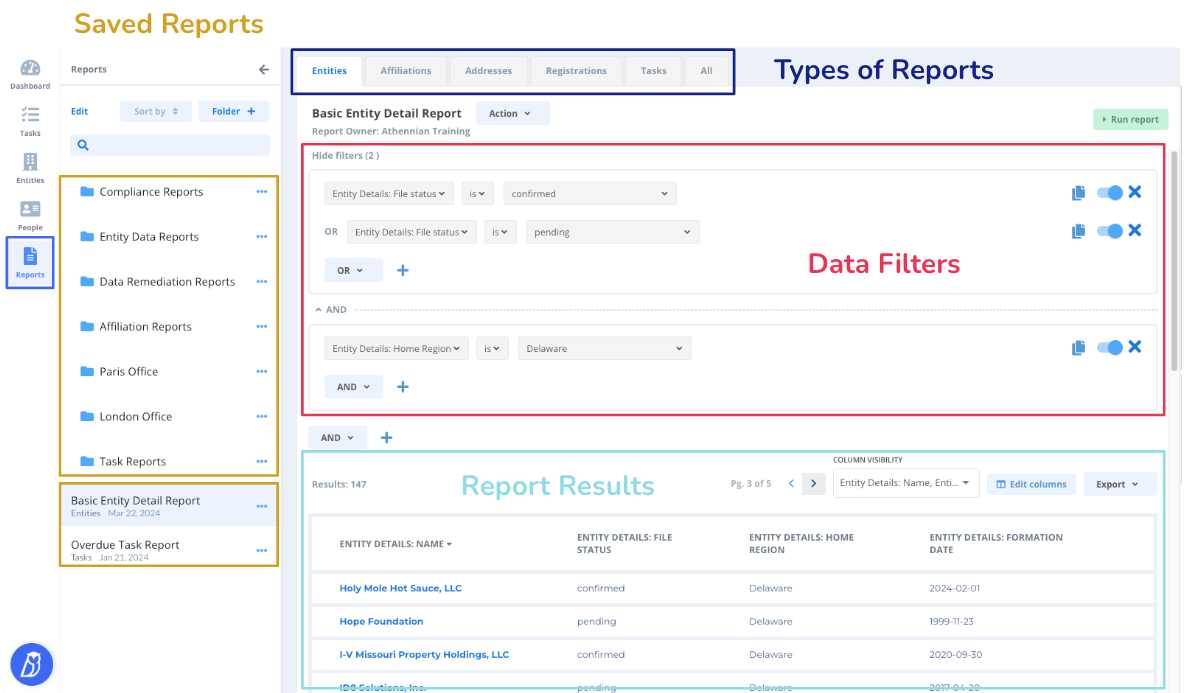Select the All reports tab
The image size is (1185, 693).
coord(706,70)
